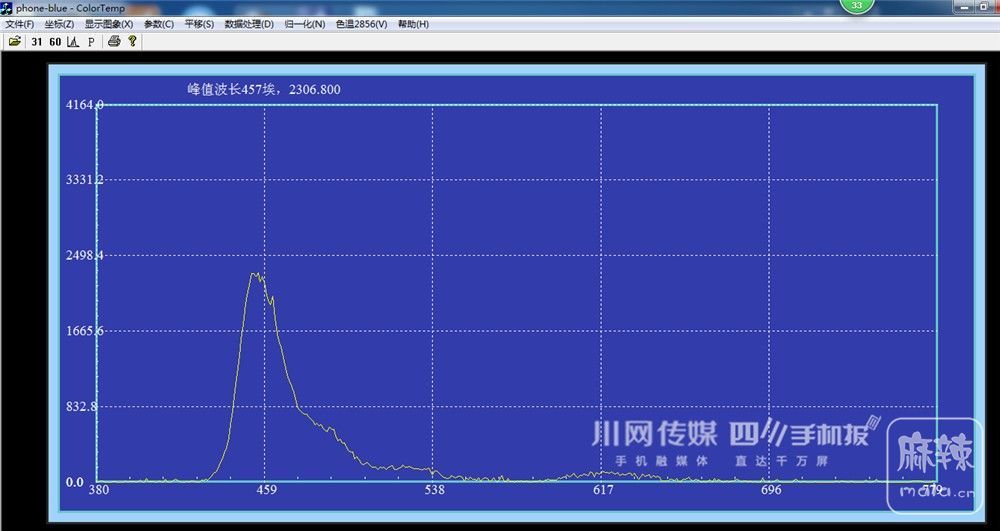Open the 色温2856(V) menu

pyautogui.click(x=361, y=24)
